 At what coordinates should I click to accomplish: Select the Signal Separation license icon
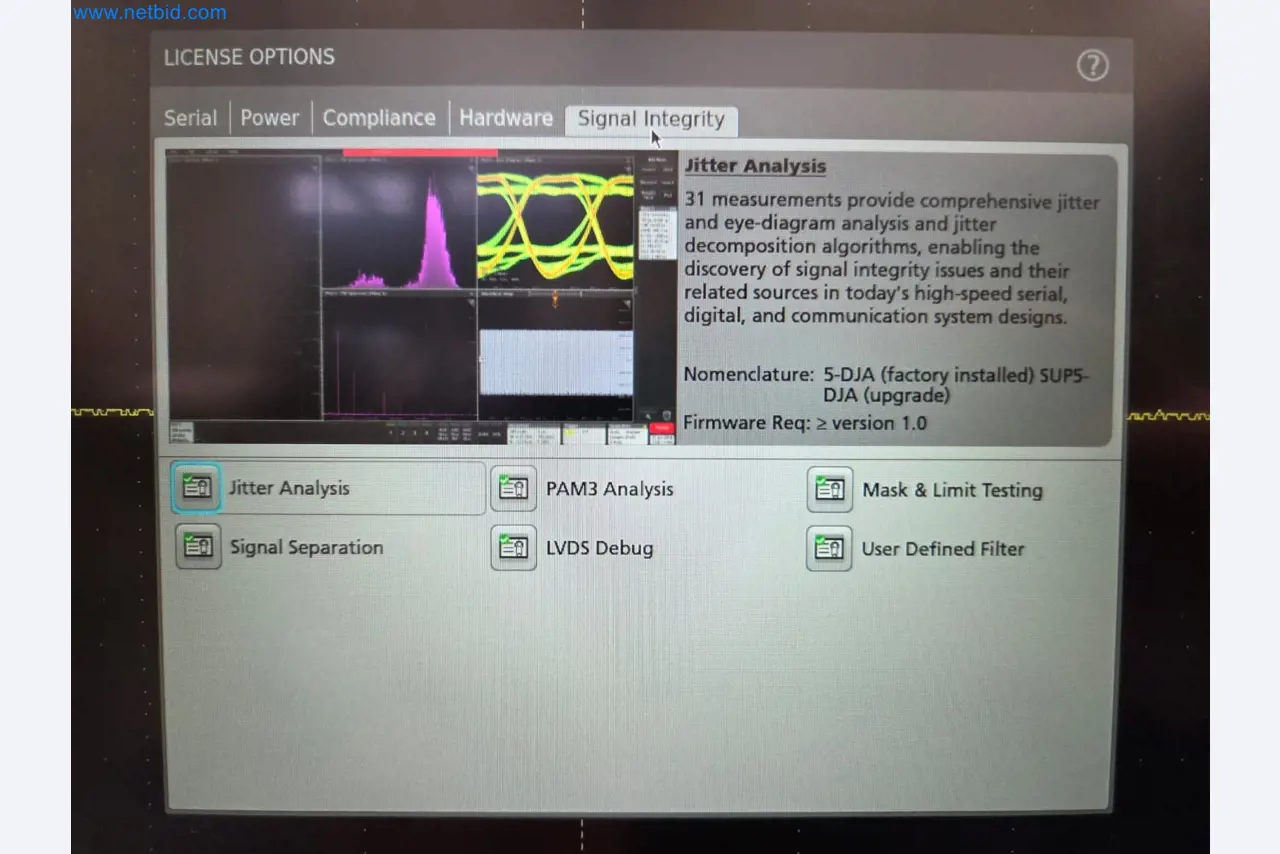pyautogui.click(x=198, y=547)
